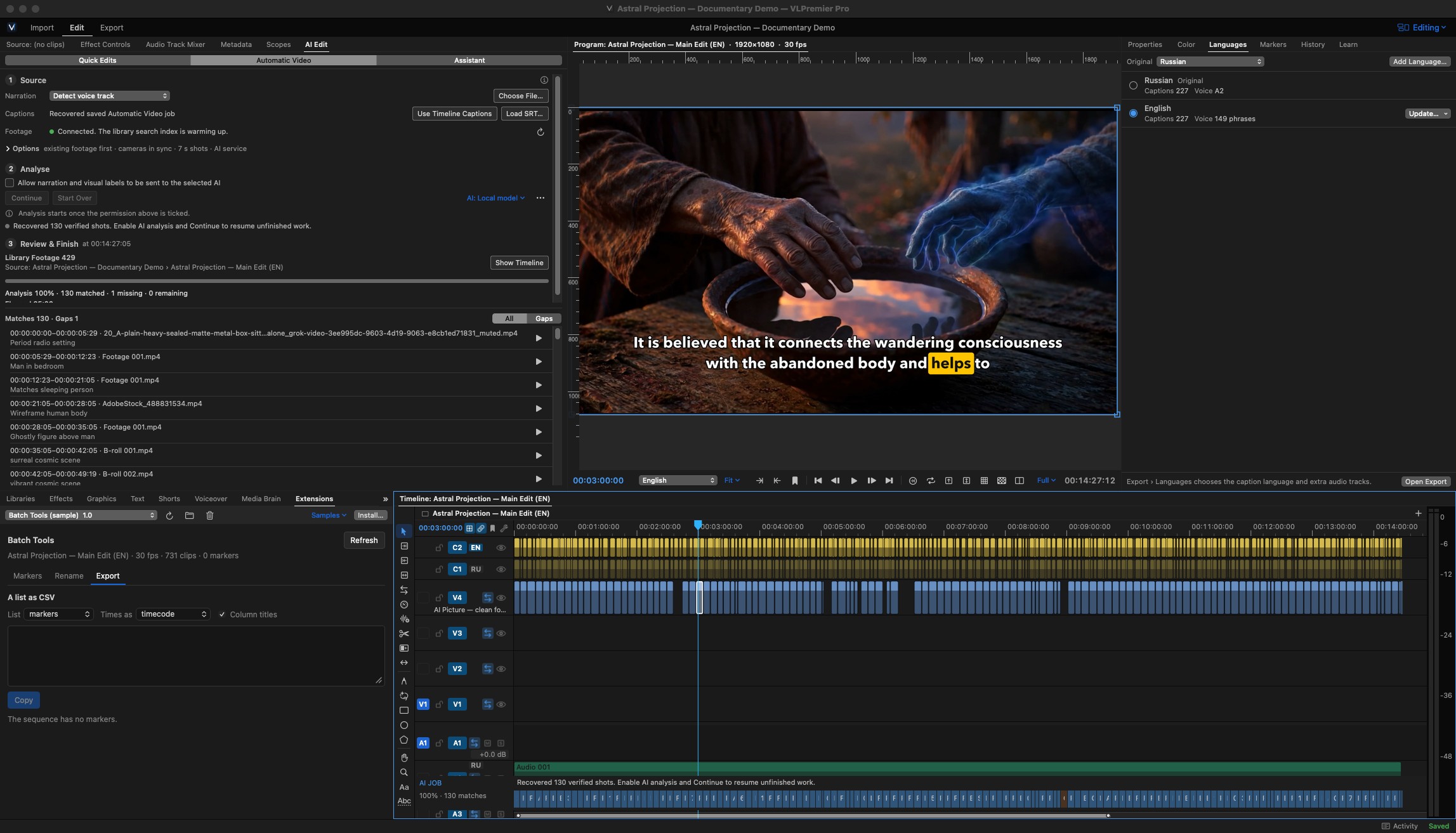The height and width of the screenshot is (833, 1456).
Task: Select the Abc caption text tool
Action: pos(403,801)
